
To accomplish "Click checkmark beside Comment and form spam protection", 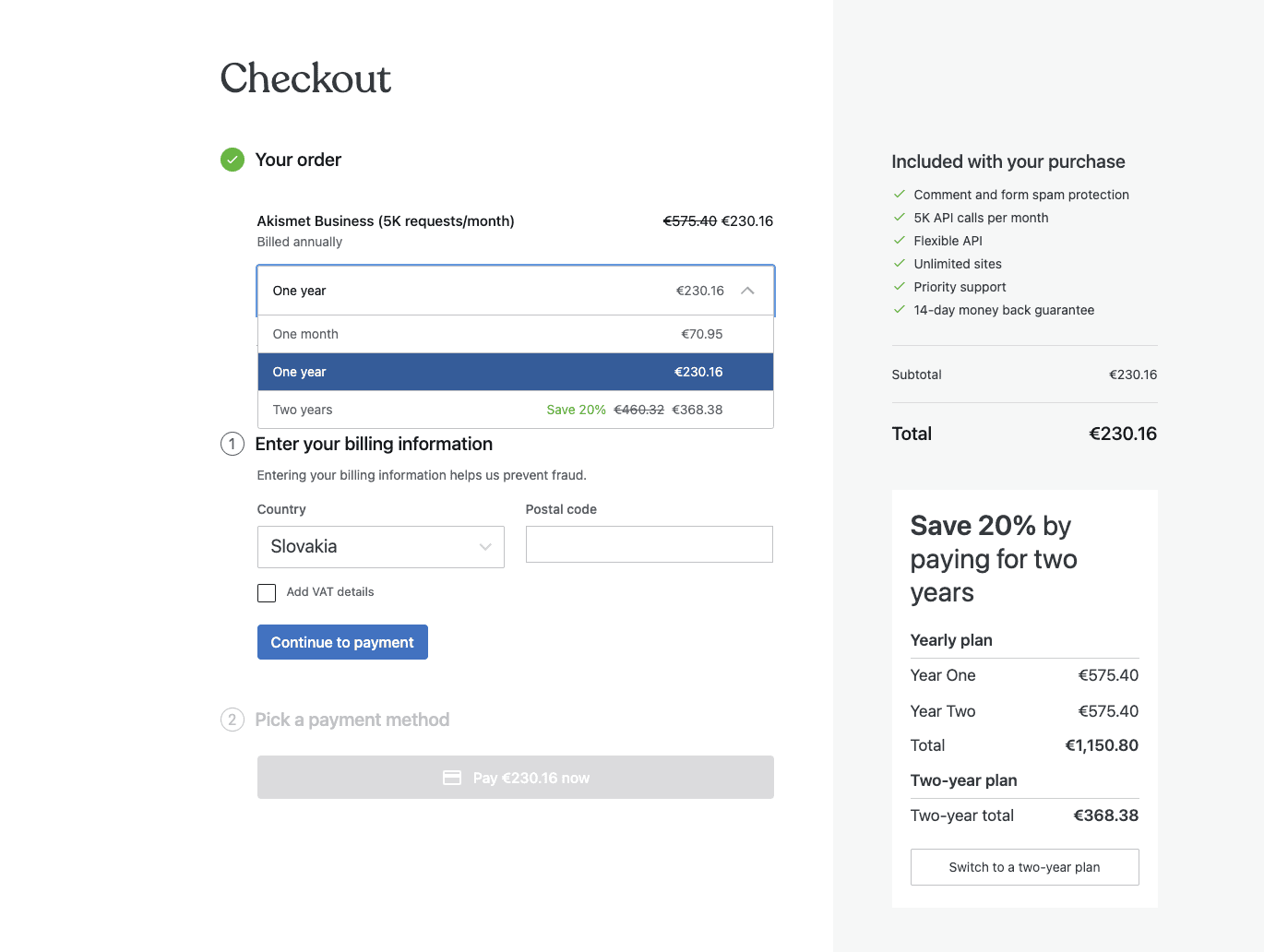I will [x=900, y=194].
